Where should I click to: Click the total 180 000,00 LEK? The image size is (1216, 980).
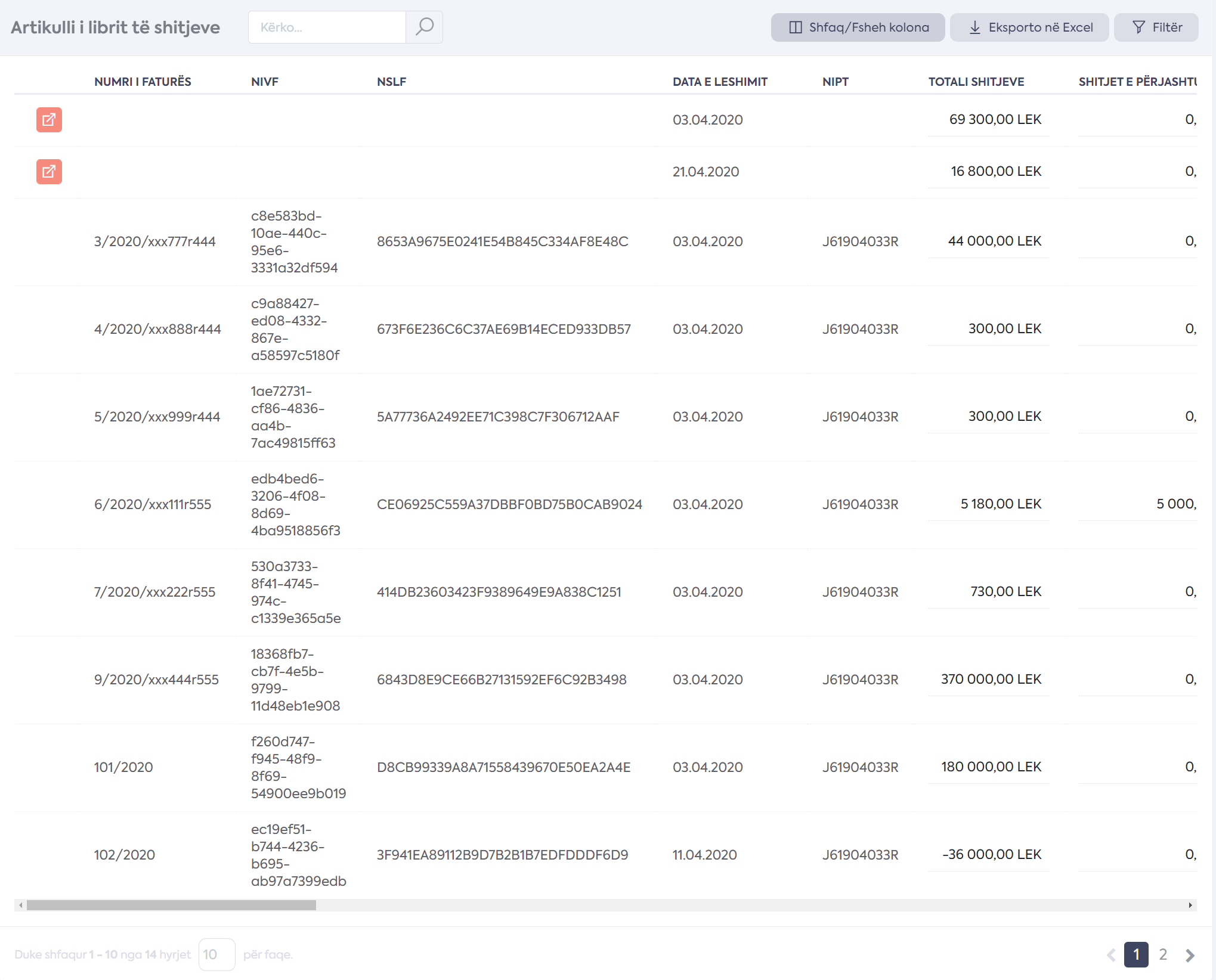pyautogui.click(x=991, y=767)
